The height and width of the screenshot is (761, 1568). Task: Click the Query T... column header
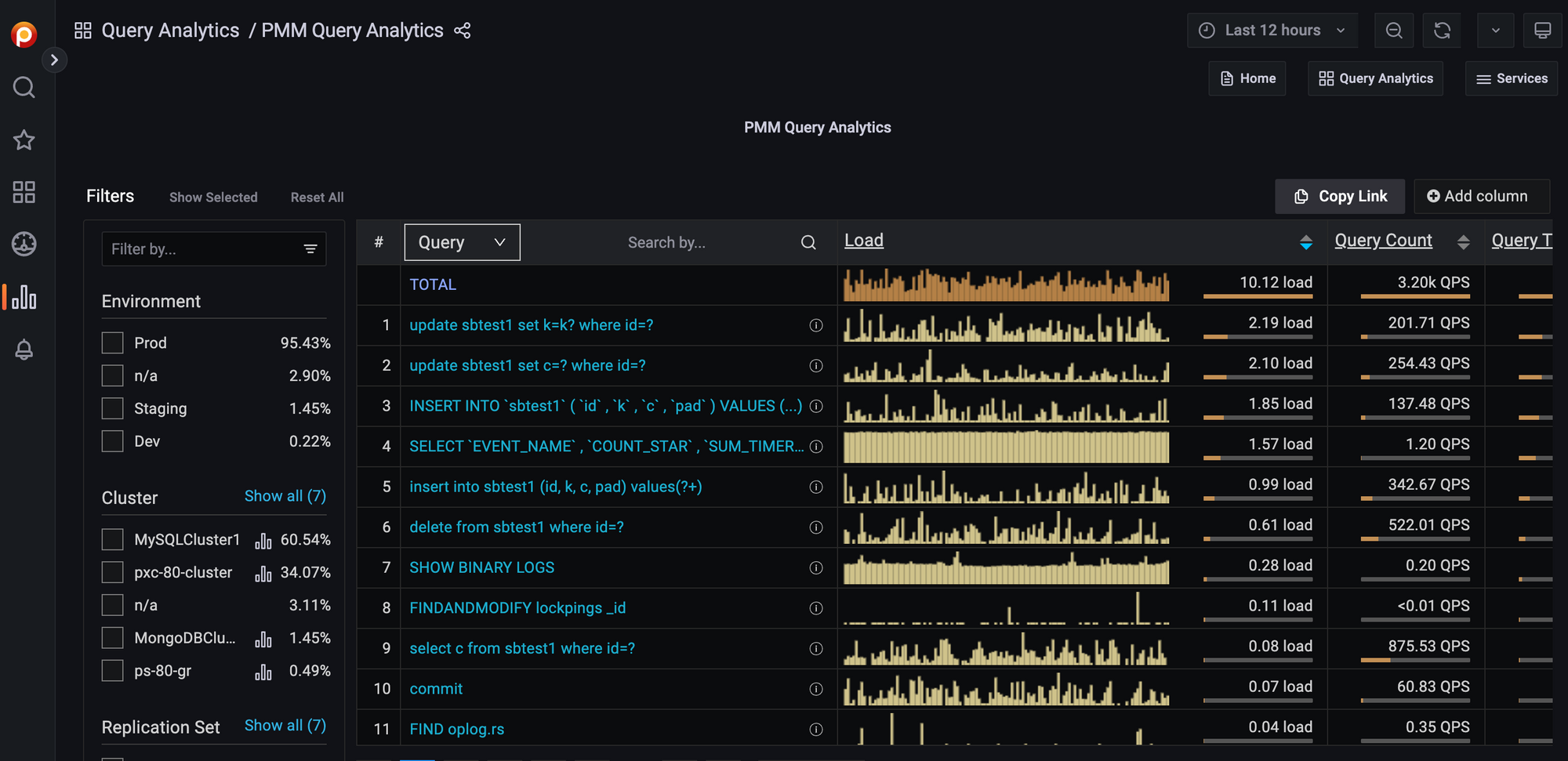click(1522, 241)
